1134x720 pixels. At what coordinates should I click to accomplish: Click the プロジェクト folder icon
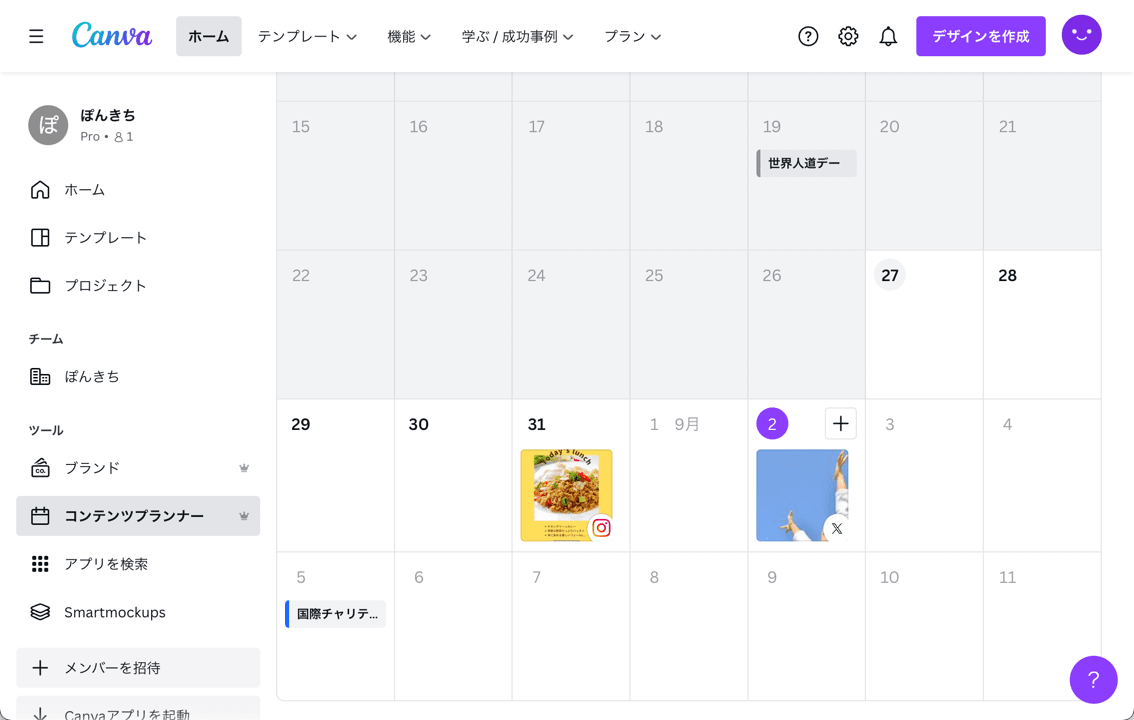click(x=40, y=286)
